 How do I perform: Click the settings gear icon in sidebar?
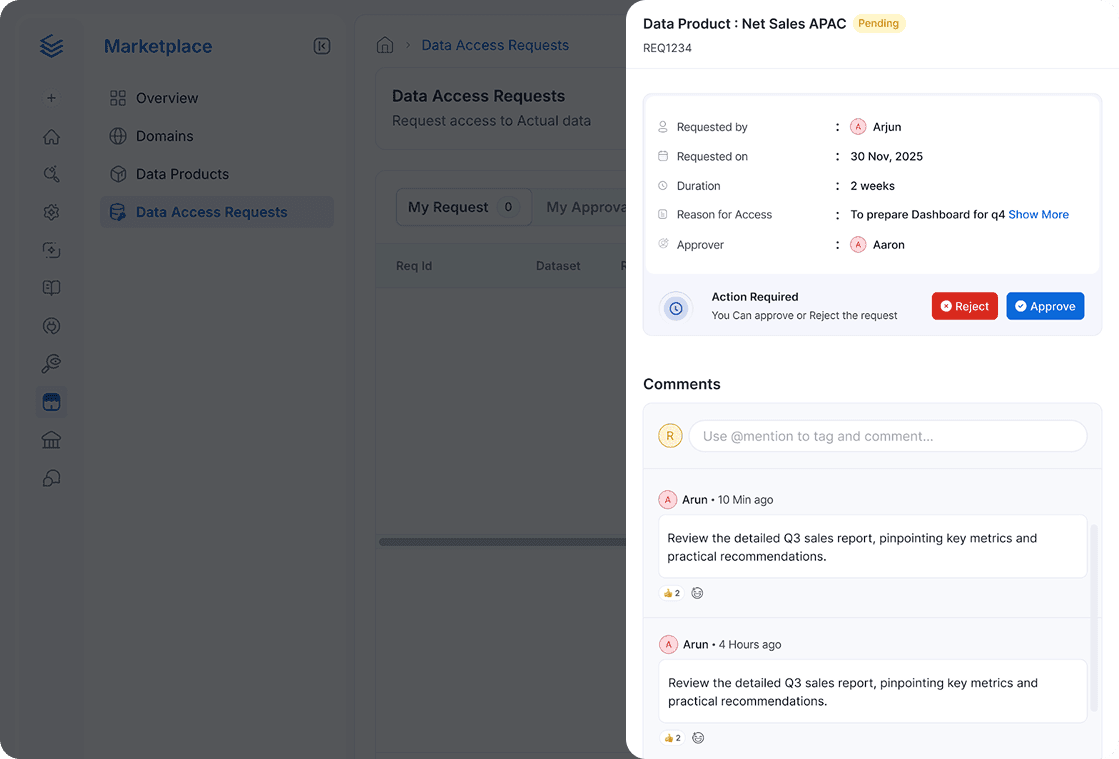pyautogui.click(x=51, y=212)
